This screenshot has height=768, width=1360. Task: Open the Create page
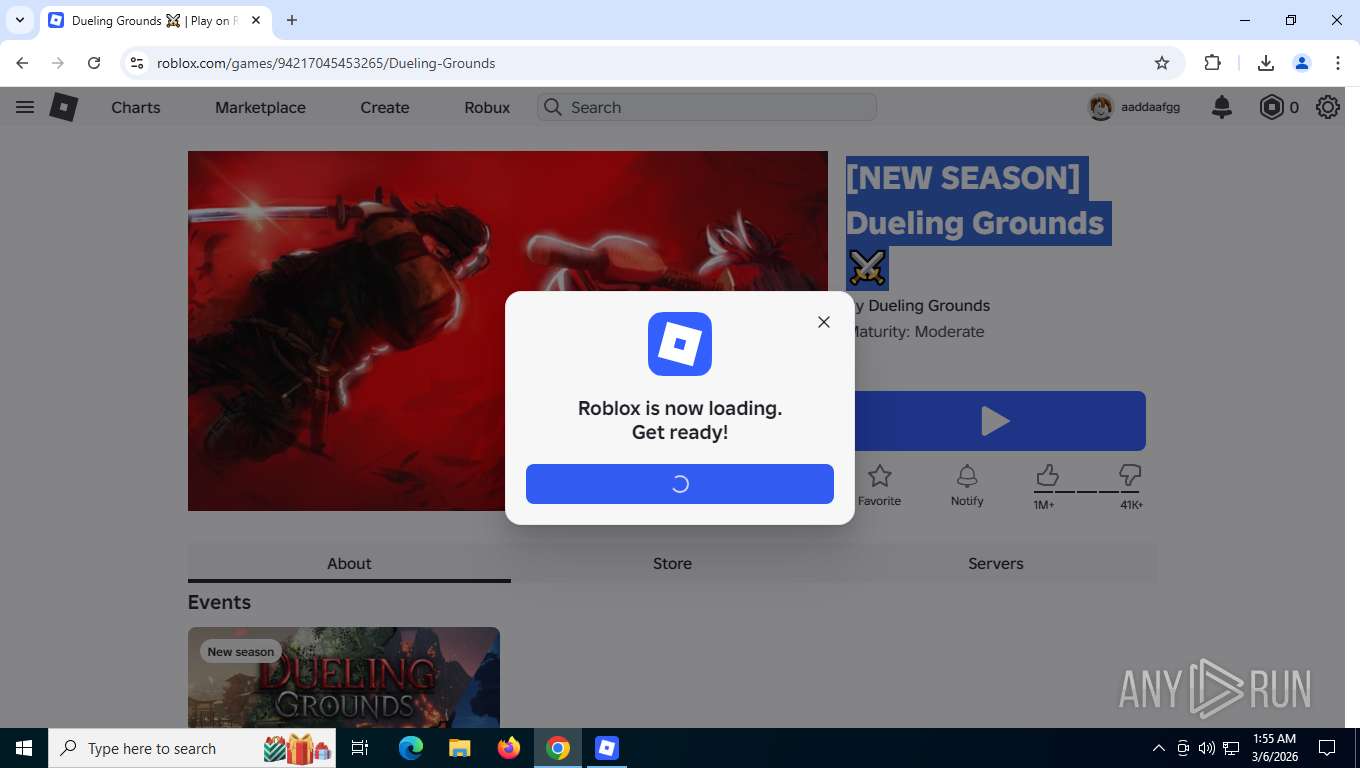[x=385, y=107]
